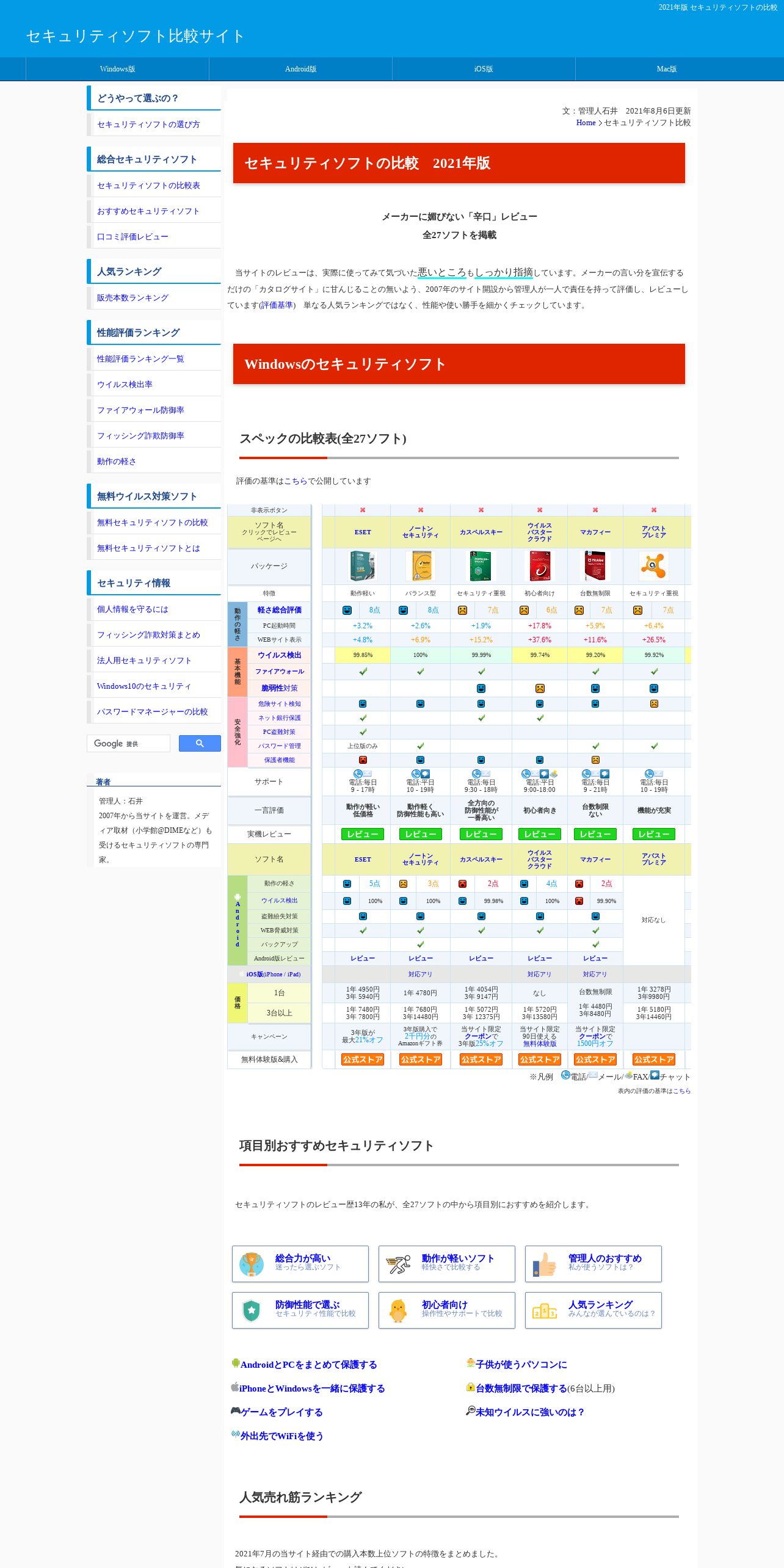Click the phone icon in ESET's support cell

pos(358,774)
